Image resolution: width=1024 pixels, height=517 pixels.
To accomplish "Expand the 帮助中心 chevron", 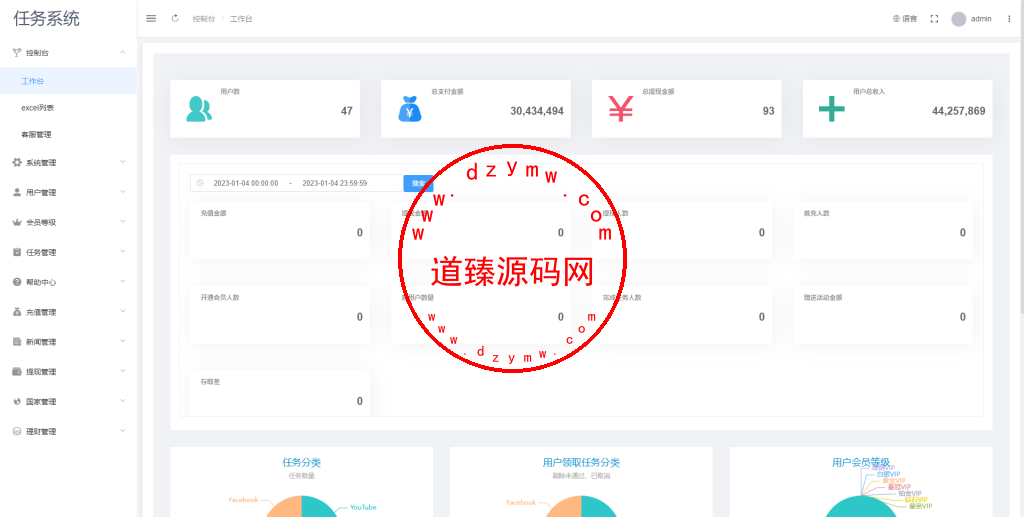I will point(123,281).
